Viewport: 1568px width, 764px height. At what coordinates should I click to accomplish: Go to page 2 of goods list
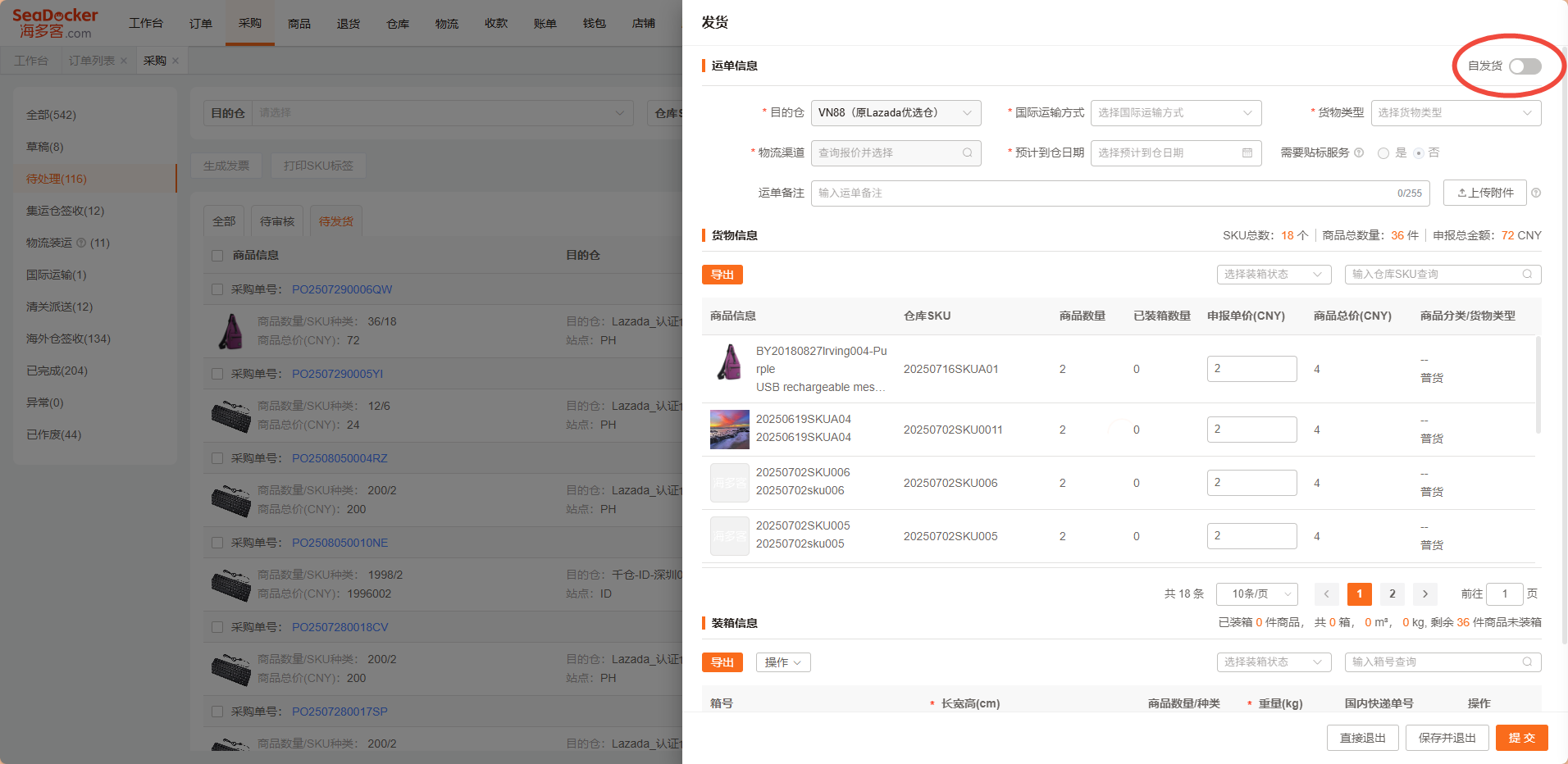tap(1392, 593)
